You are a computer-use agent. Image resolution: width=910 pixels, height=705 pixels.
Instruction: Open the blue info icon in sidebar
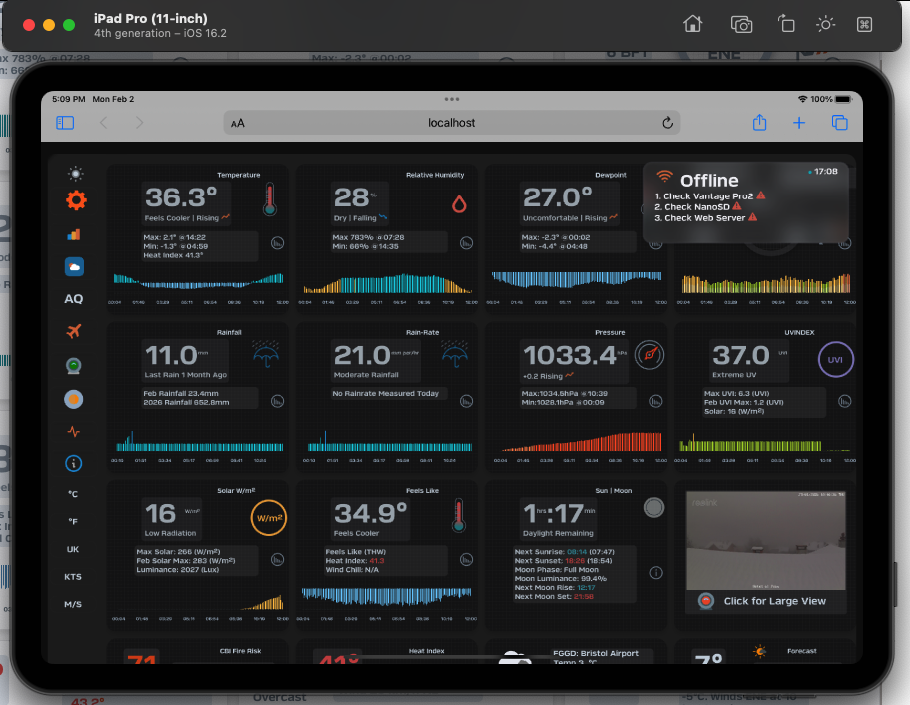pyautogui.click(x=74, y=464)
